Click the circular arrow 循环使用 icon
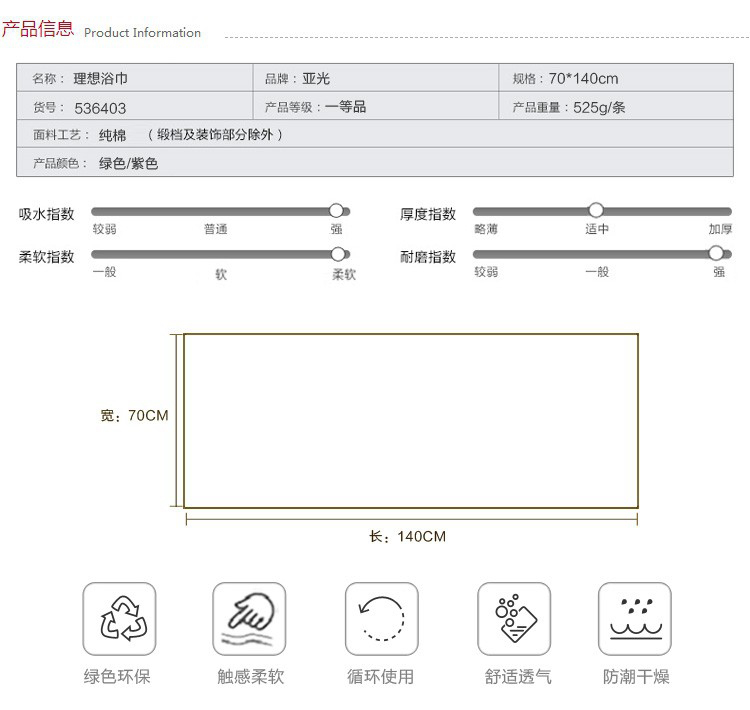Image resolution: width=750 pixels, height=710 pixels. point(381,619)
